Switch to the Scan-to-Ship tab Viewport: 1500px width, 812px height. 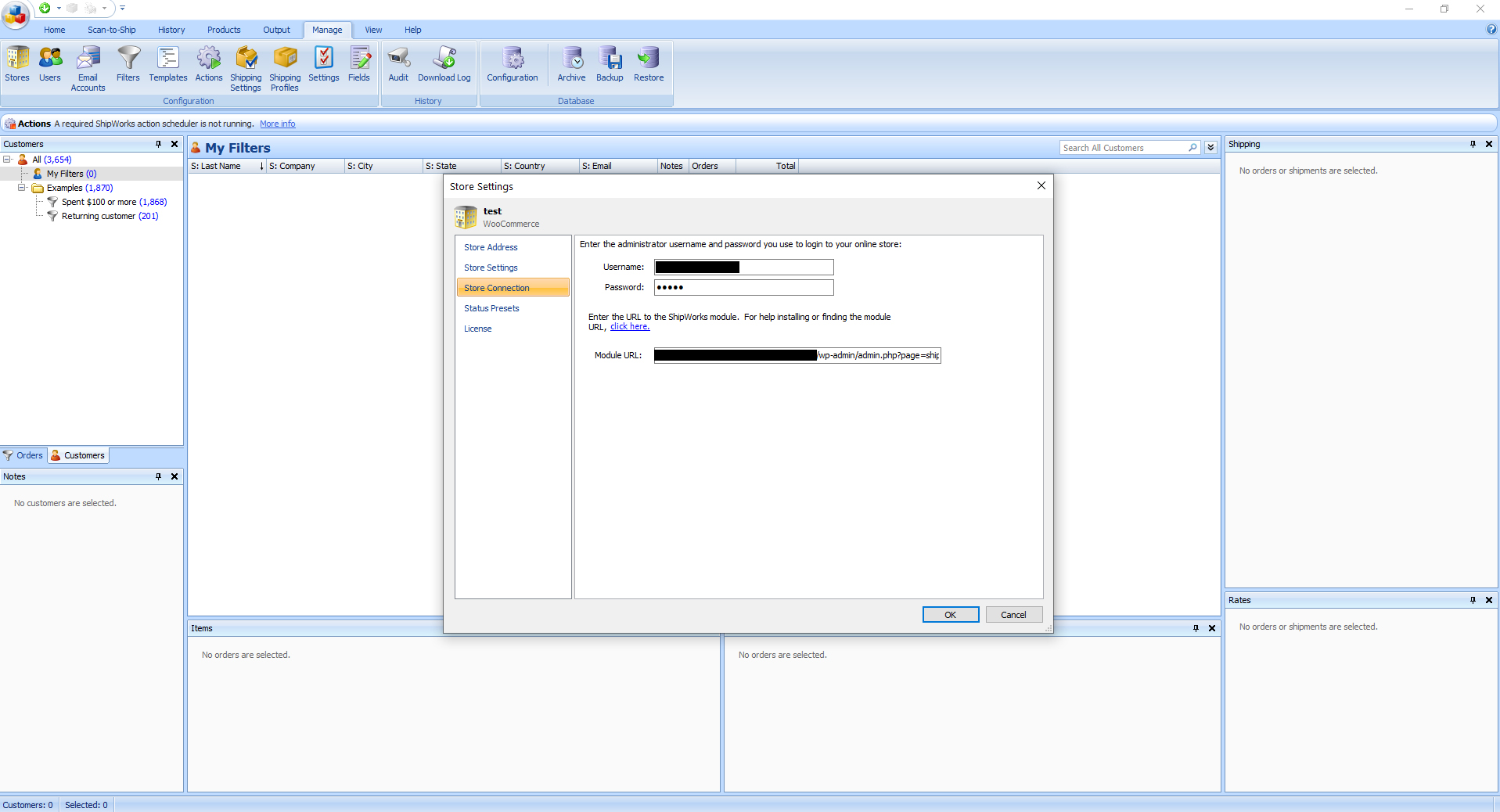pyautogui.click(x=112, y=30)
